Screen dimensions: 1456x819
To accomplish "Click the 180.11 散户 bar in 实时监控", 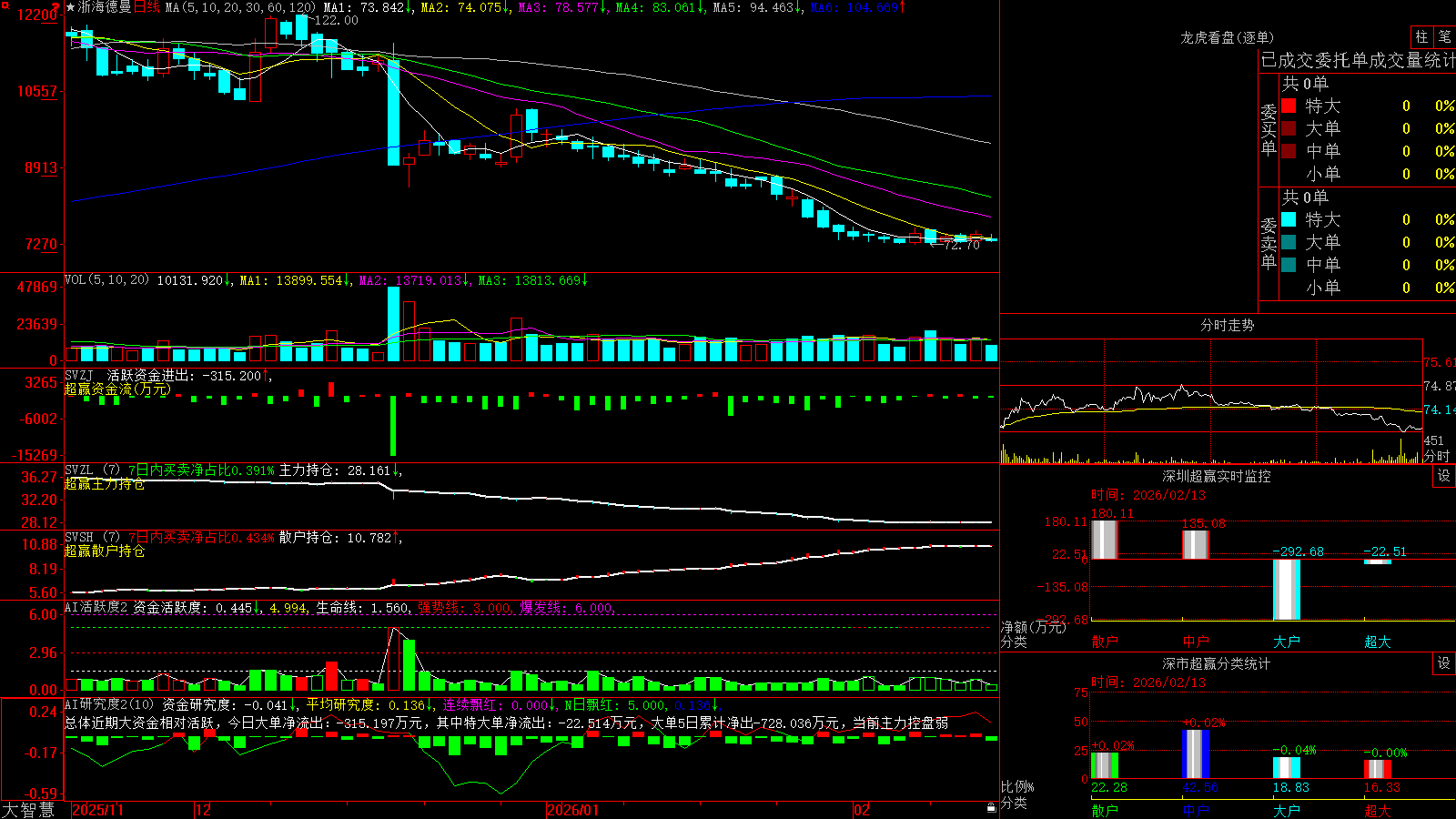I will click(x=1105, y=539).
